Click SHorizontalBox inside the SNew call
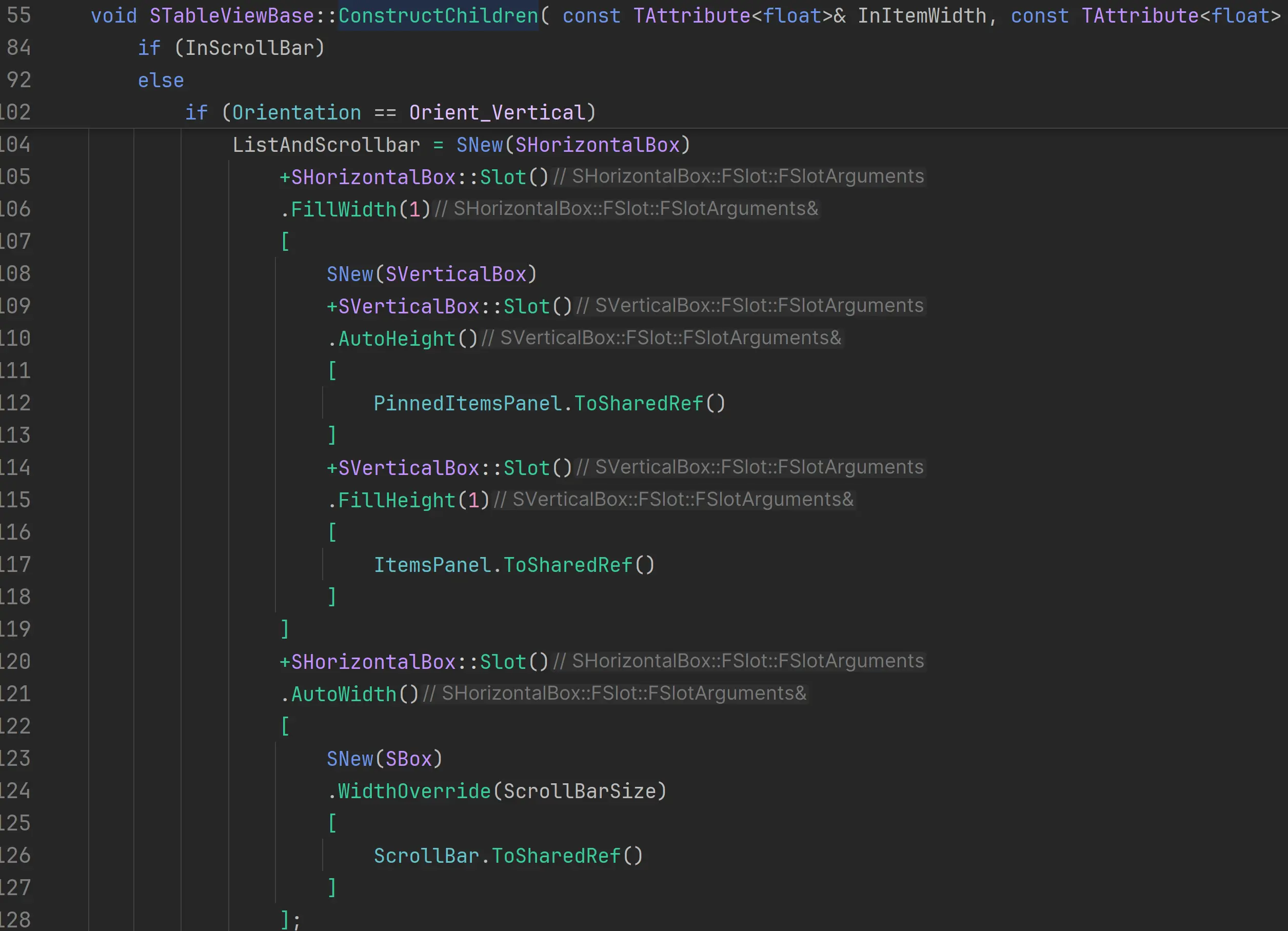 (597, 145)
